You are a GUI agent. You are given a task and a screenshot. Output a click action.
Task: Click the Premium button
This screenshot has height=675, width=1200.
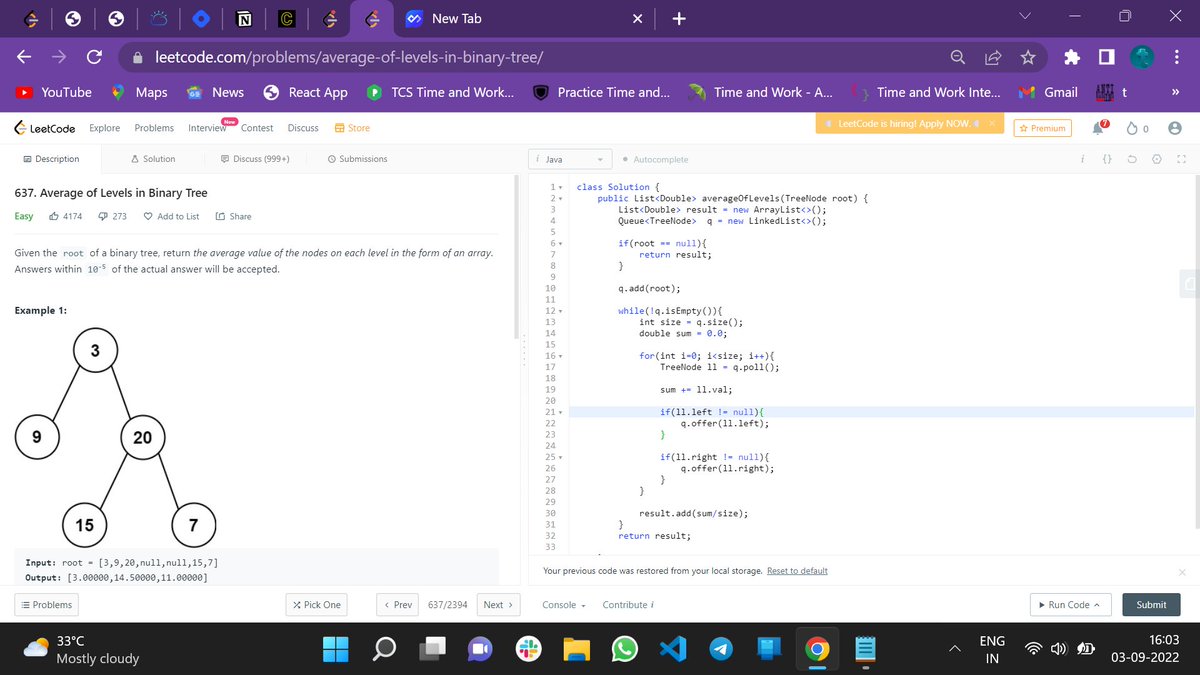1042,128
